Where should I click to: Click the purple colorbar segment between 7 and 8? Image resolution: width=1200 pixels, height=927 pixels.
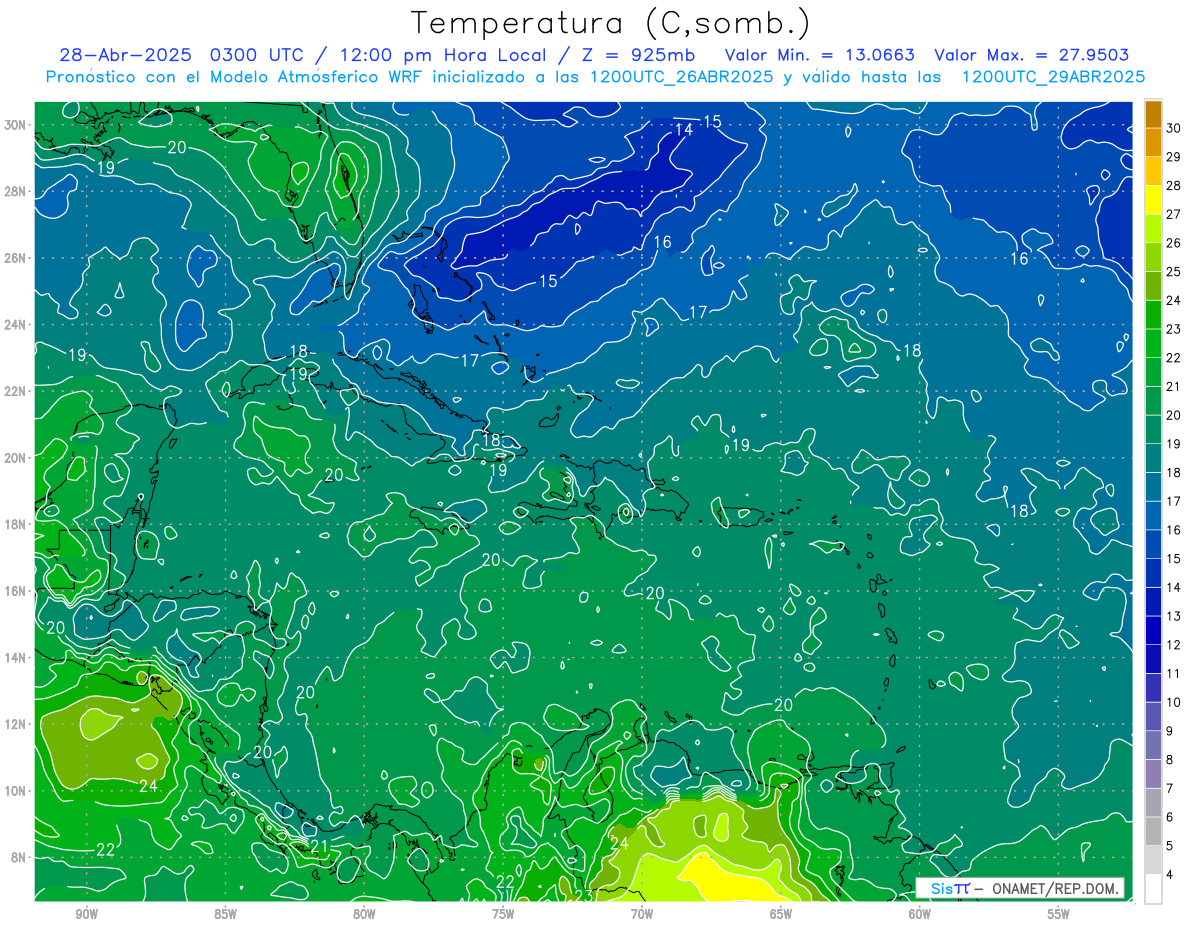pyautogui.click(x=1153, y=774)
